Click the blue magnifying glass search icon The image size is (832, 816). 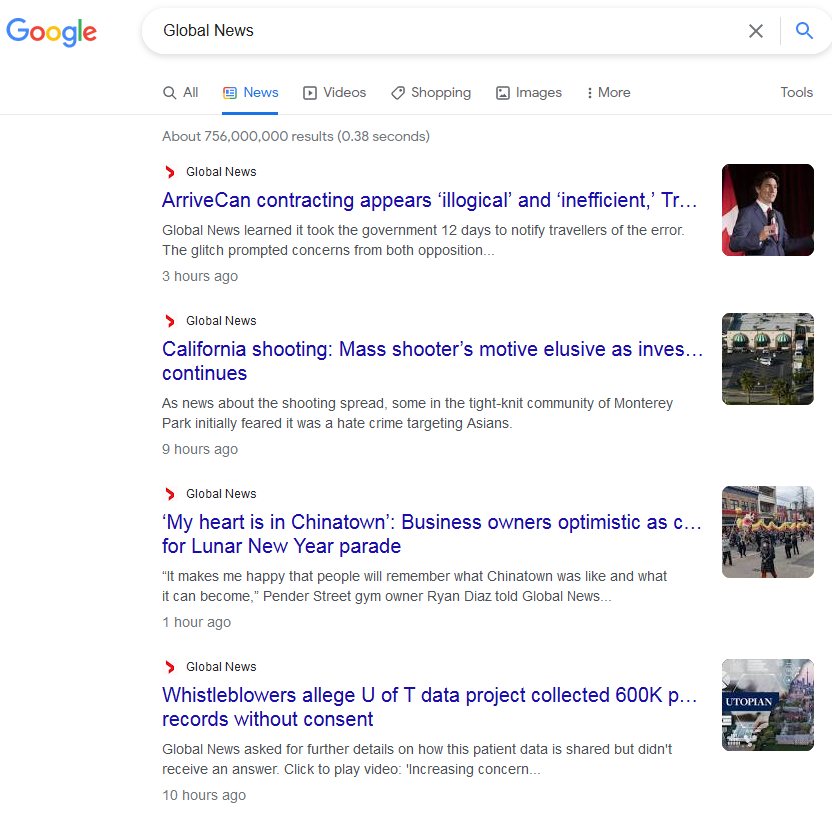pyautogui.click(x=804, y=31)
